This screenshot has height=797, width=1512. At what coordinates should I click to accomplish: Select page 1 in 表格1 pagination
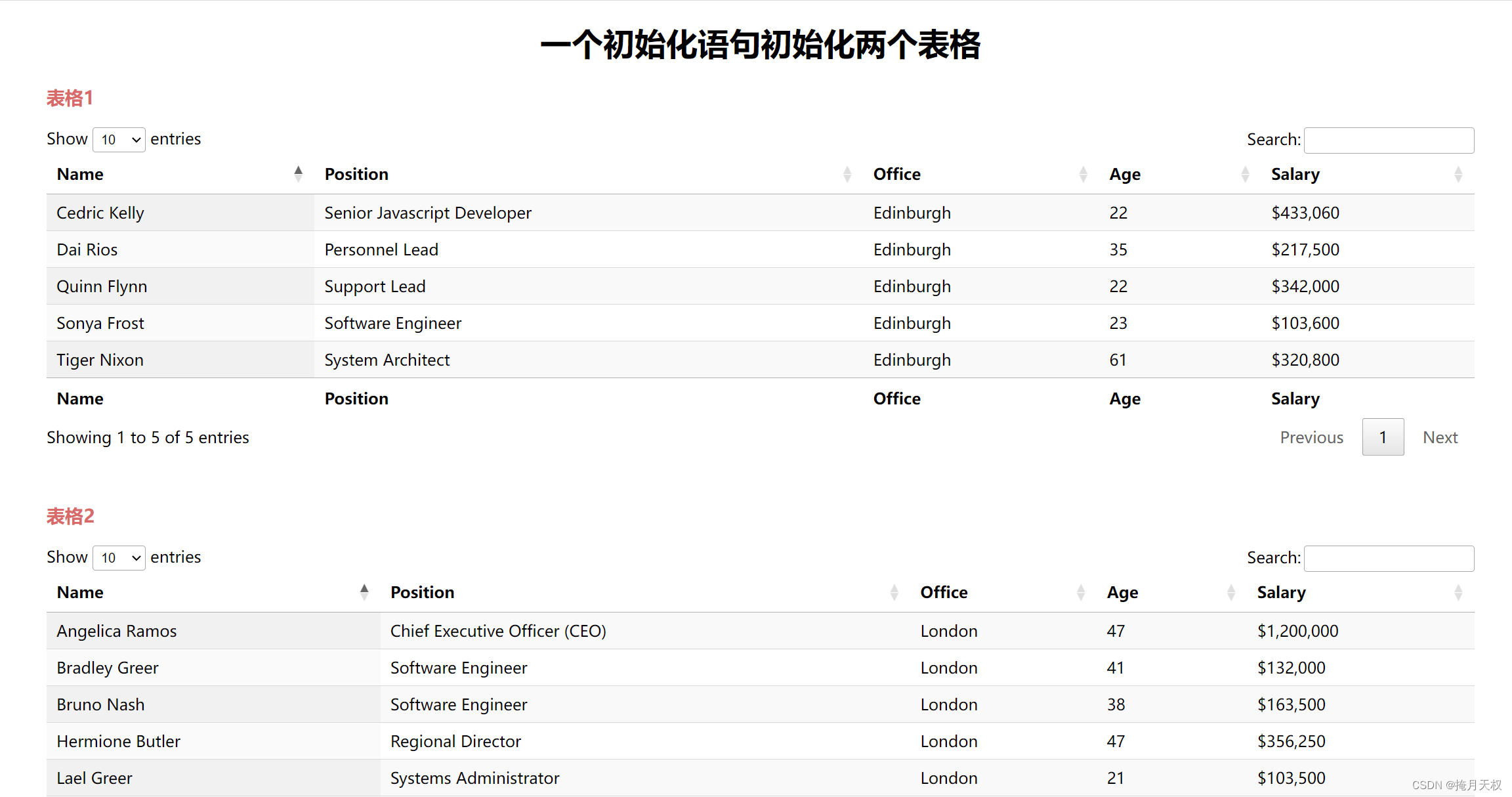point(1383,438)
